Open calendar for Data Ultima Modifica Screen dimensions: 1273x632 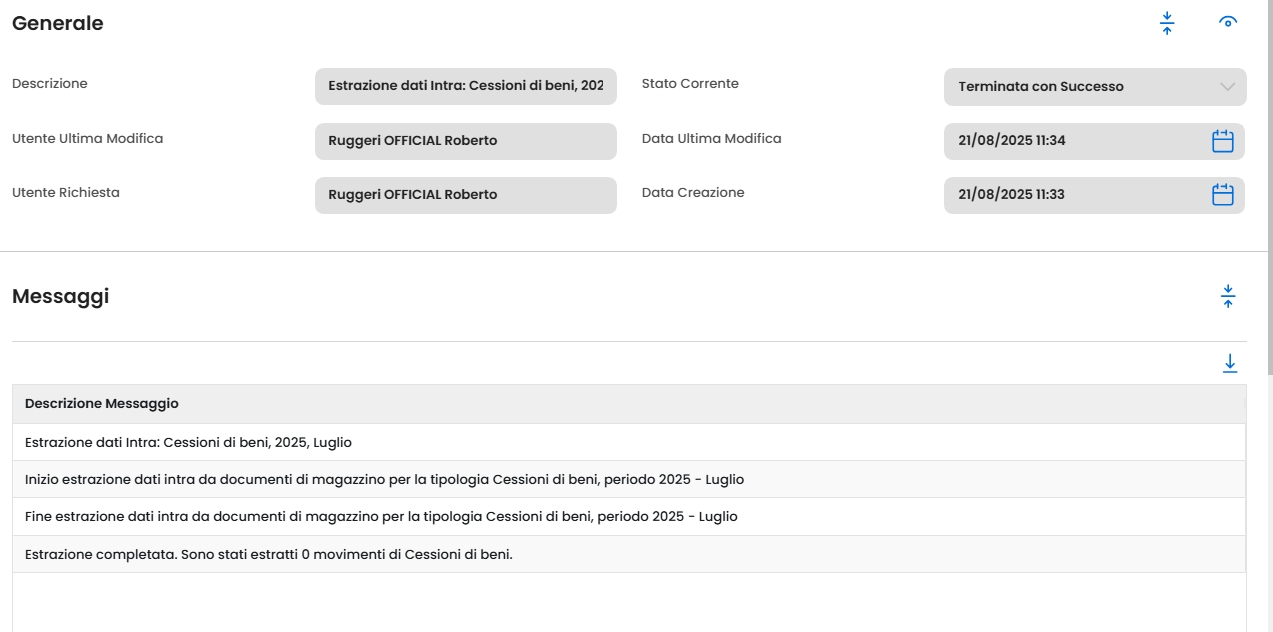(x=1222, y=141)
